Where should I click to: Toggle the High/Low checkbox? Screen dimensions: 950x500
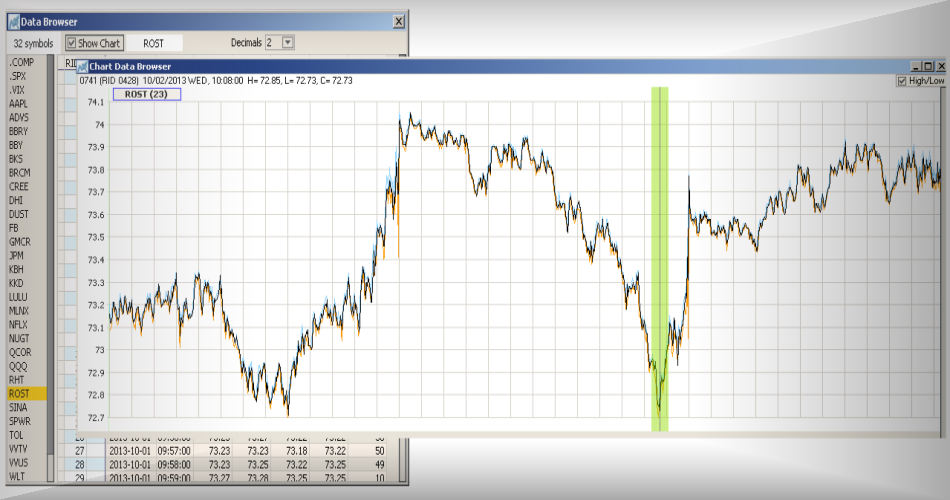pos(903,81)
